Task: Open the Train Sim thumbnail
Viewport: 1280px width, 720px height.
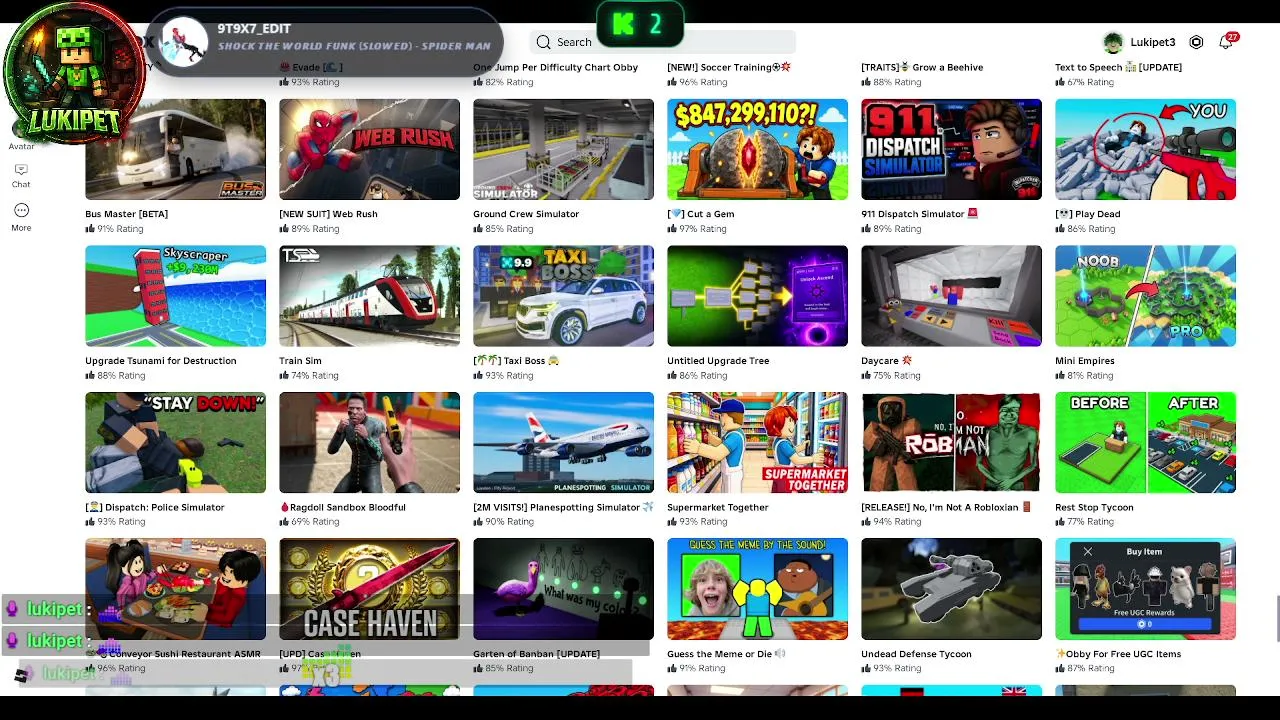Action: click(x=370, y=296)
